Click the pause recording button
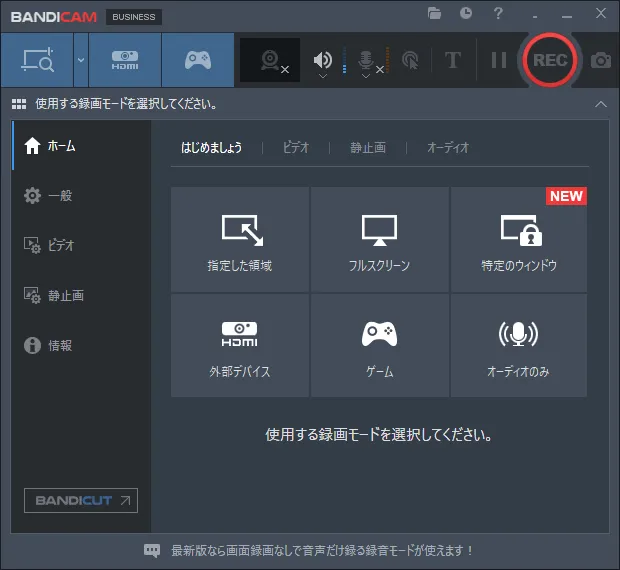This screenshot has width=620, height=570. click(499, 60)
